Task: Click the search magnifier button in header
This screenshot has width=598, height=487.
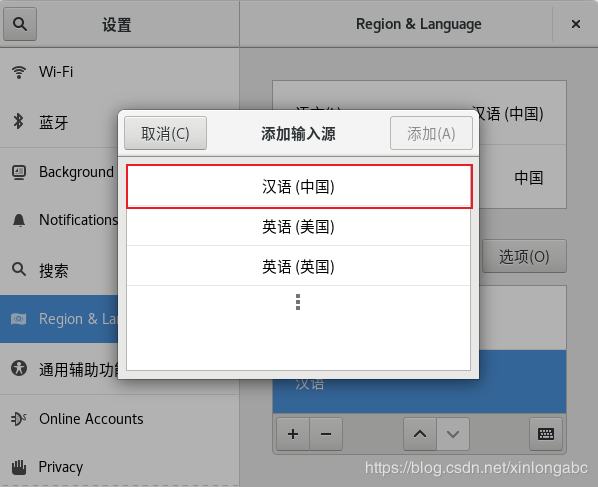Action: 20,24
